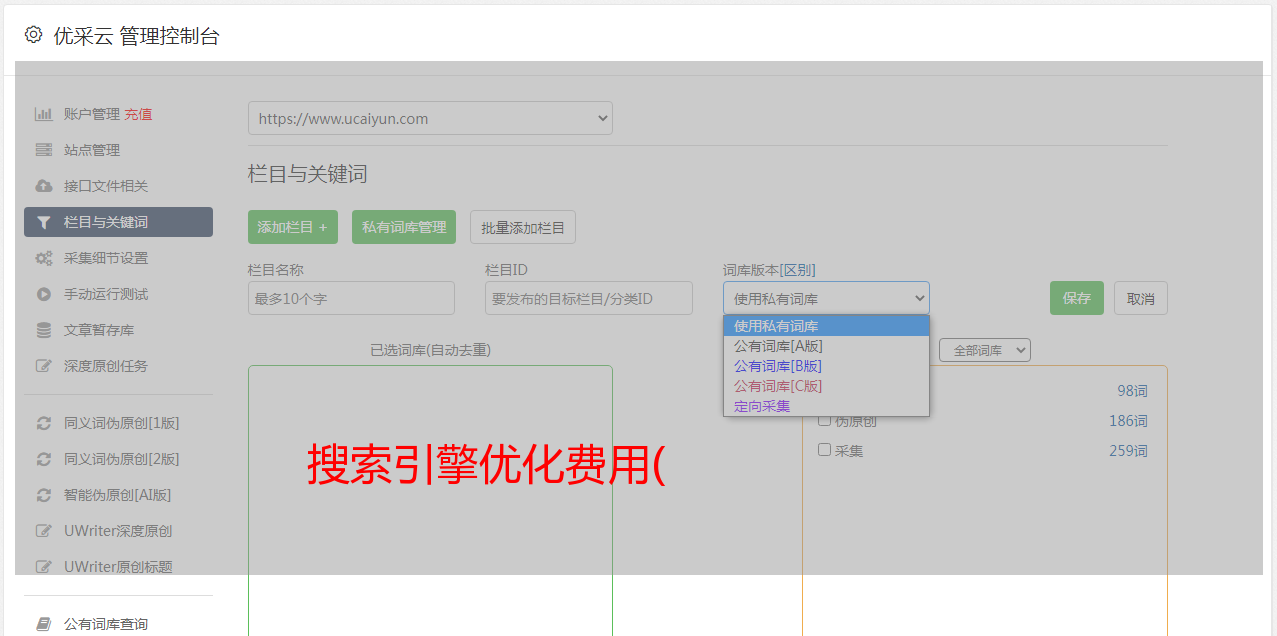This screenshot has height=636, width=1277.
Task: Click the server icon for 站点管理
Action: pyautogui.click(x=44, y=150)
